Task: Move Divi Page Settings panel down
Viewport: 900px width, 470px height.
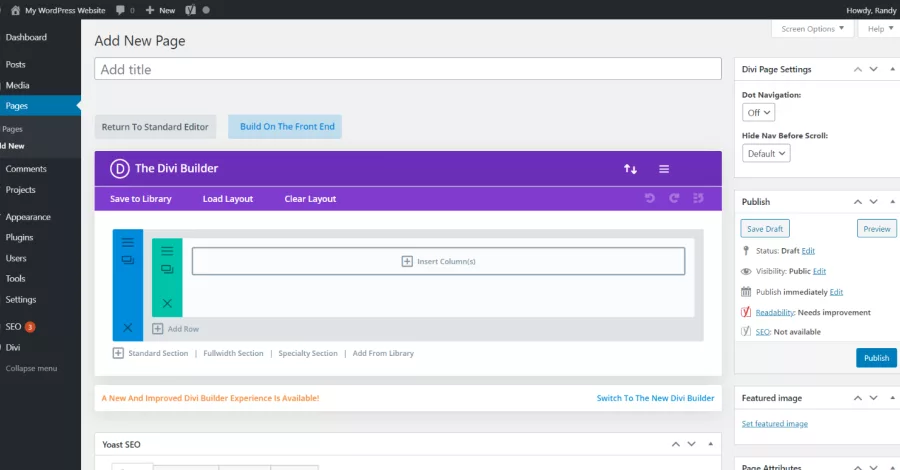Action: pyautogui.click(x=873, y=69)
